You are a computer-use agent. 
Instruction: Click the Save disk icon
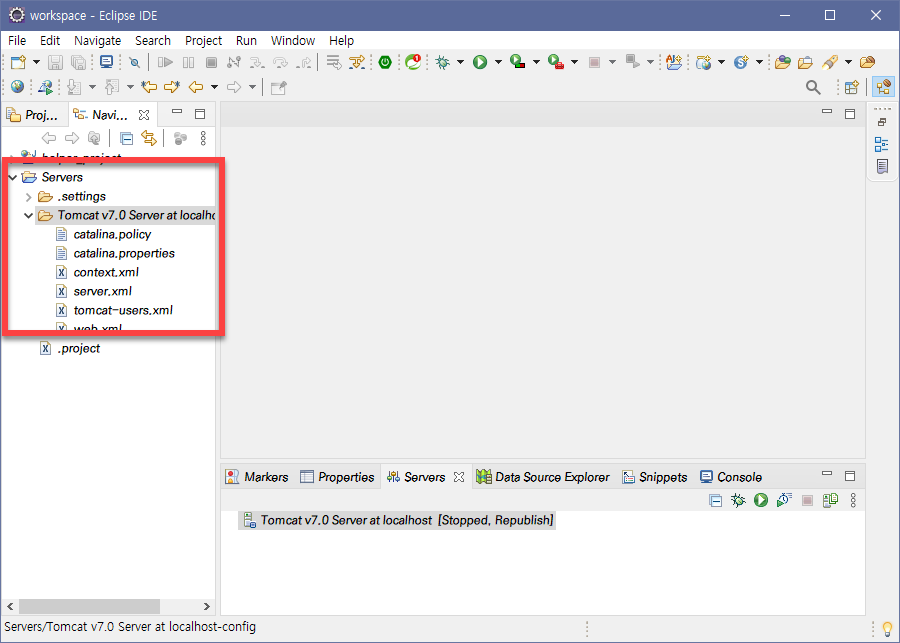click(x=55, y=62)
